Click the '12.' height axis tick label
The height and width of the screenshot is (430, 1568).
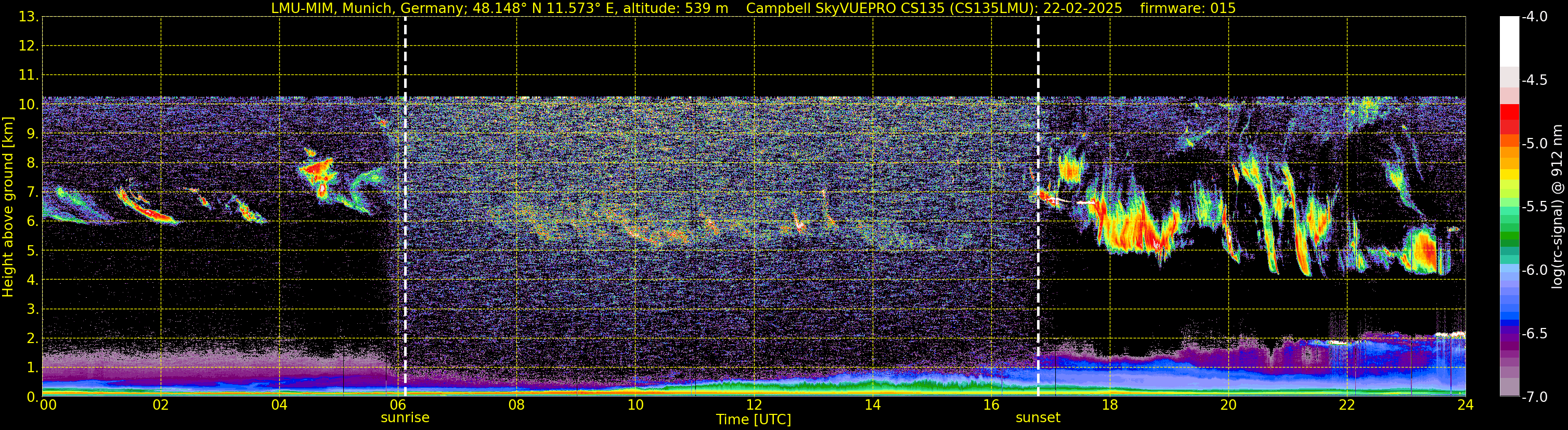(29, 46)
